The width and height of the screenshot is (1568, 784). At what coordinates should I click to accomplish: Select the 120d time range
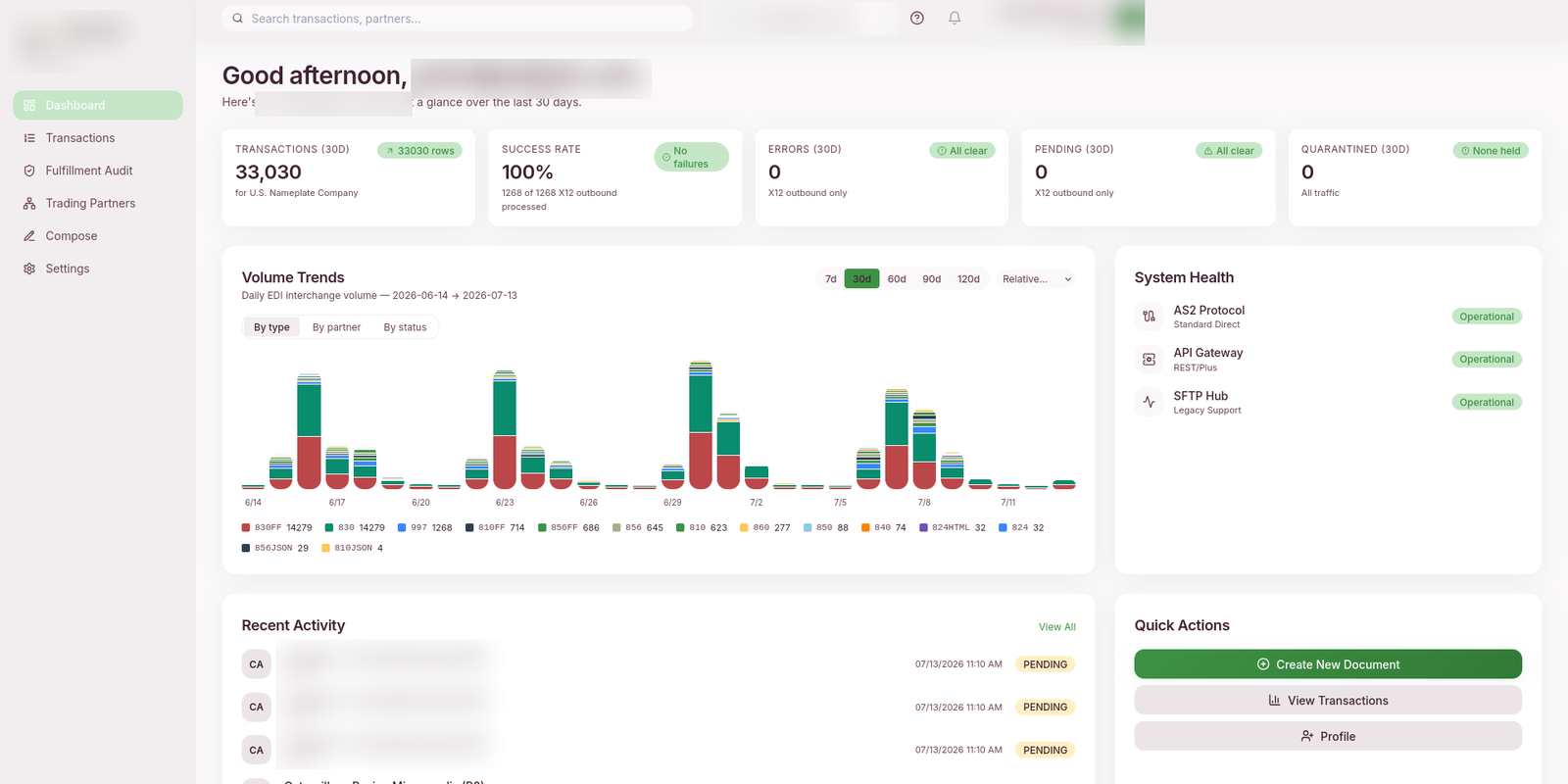tap(968, 279)
